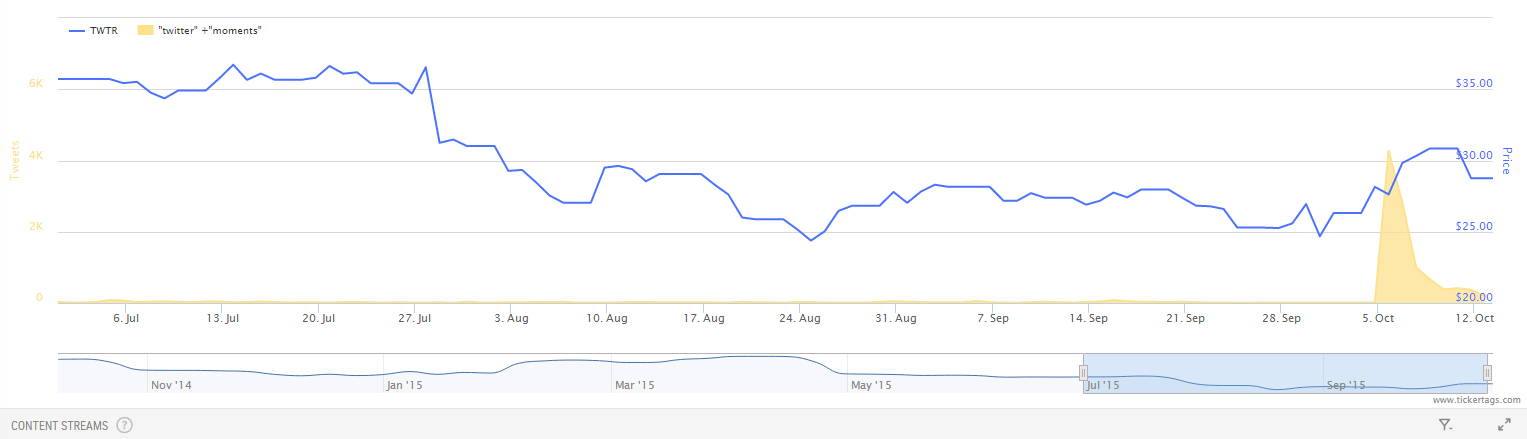Click the tweet volume spike peak

(x=1388, y=151)
